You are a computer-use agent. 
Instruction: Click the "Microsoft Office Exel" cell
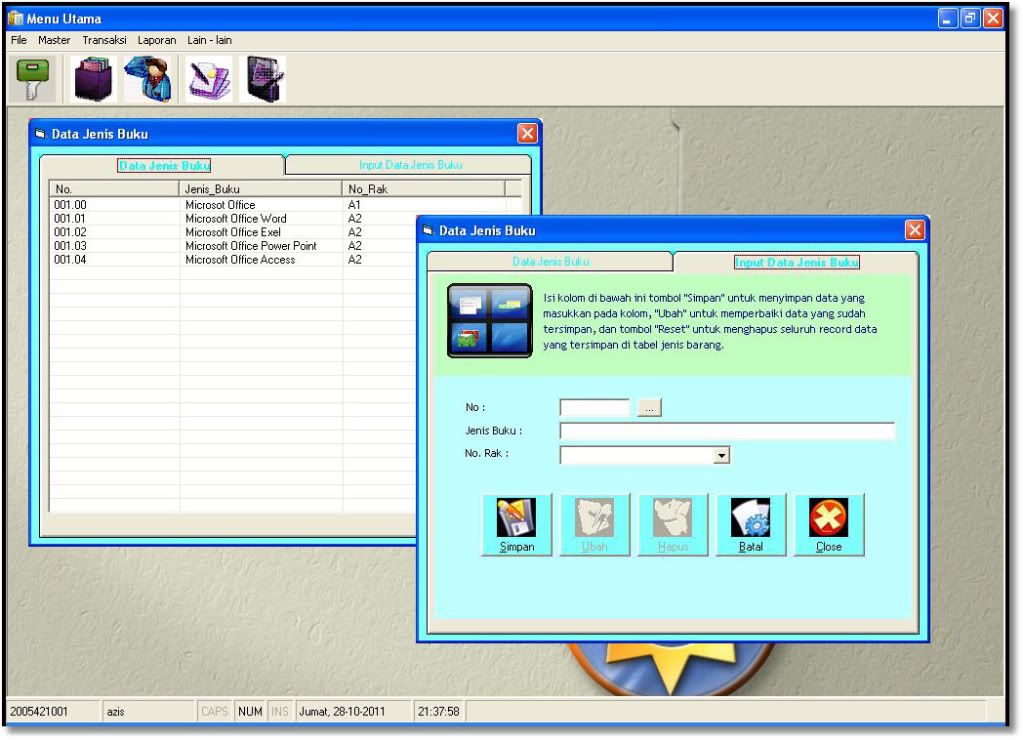[x=233, y=232]
